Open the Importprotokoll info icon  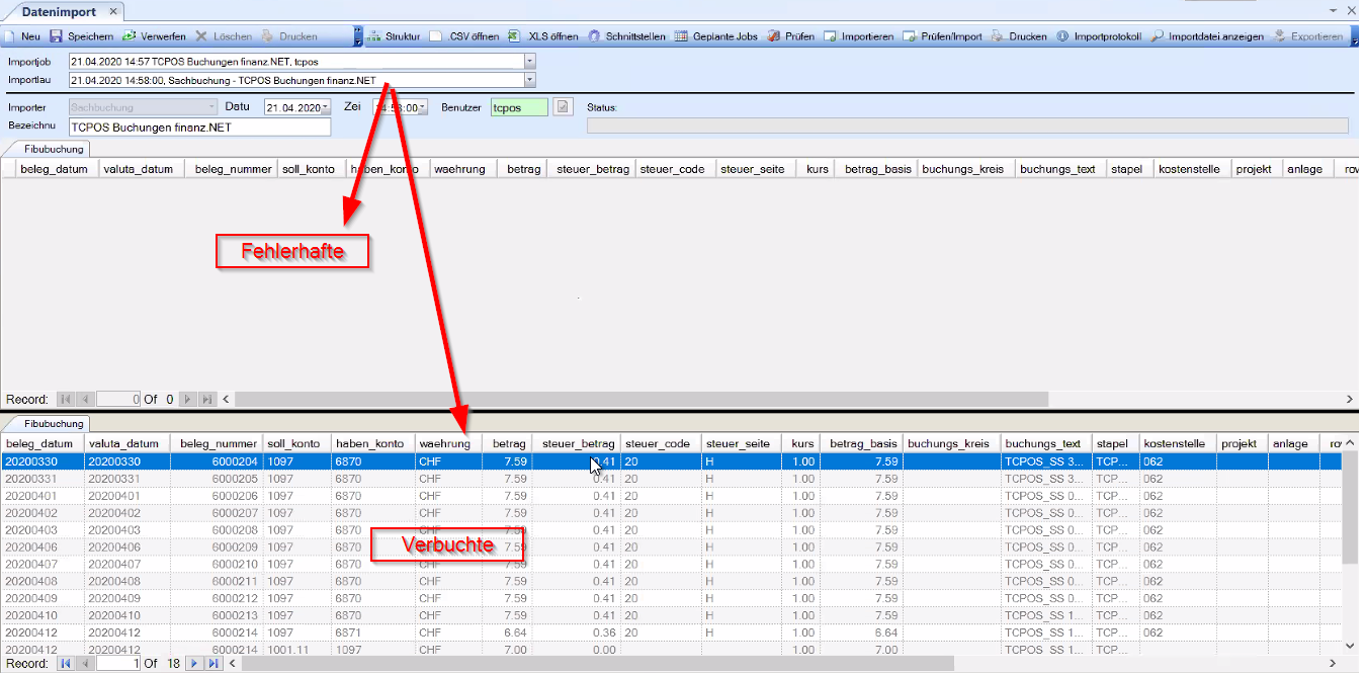1063,36
